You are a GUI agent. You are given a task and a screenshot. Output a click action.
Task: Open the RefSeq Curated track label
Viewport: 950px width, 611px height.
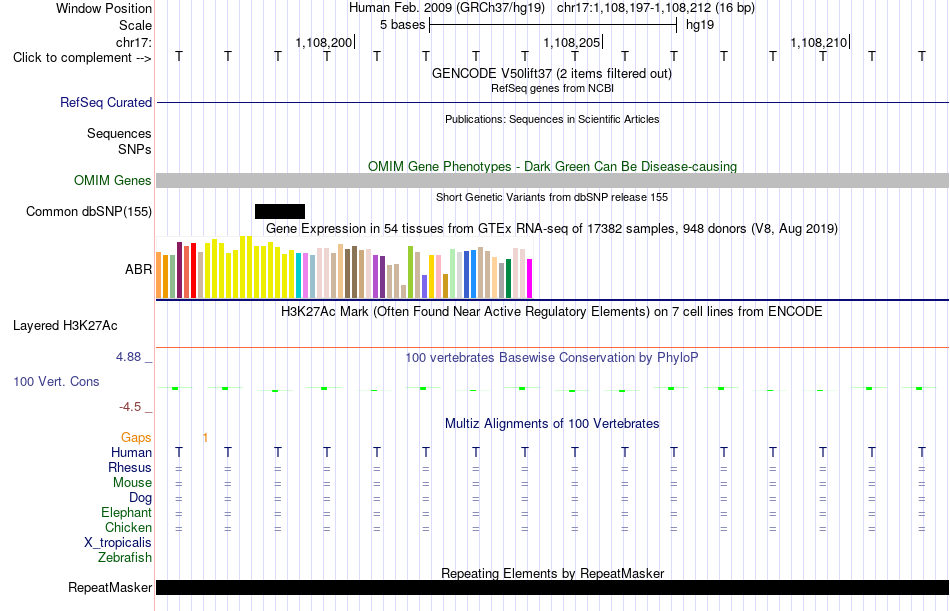point(105,102)
